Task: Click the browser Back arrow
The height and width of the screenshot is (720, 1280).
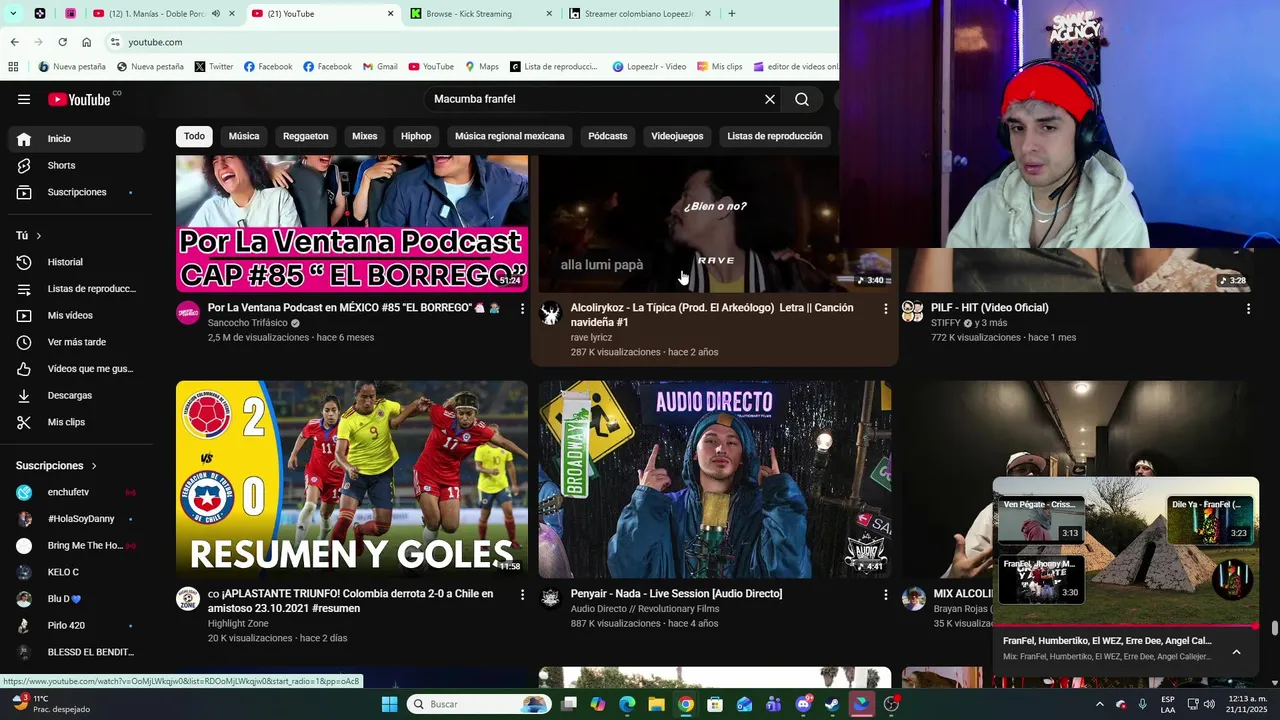Action: point(14,42)
